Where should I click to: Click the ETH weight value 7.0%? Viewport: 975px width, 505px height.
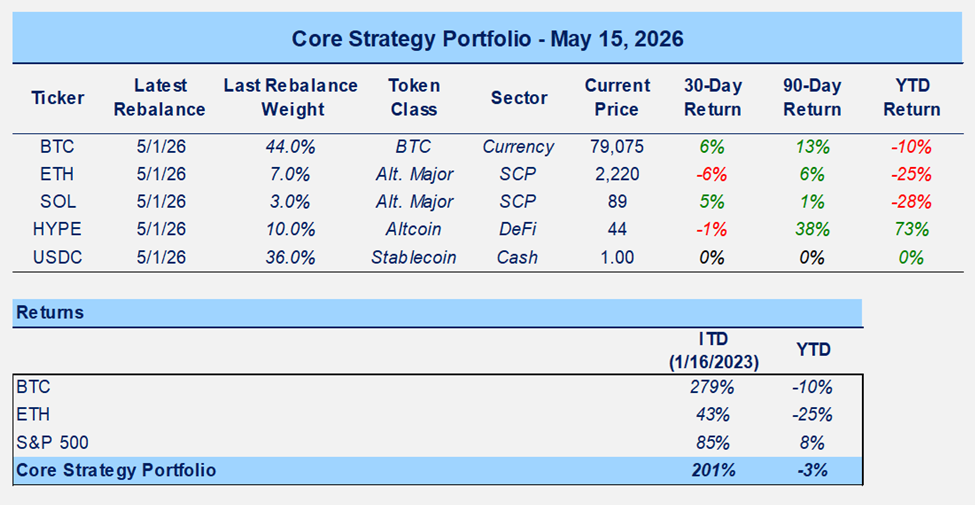[x=289, y=175]
